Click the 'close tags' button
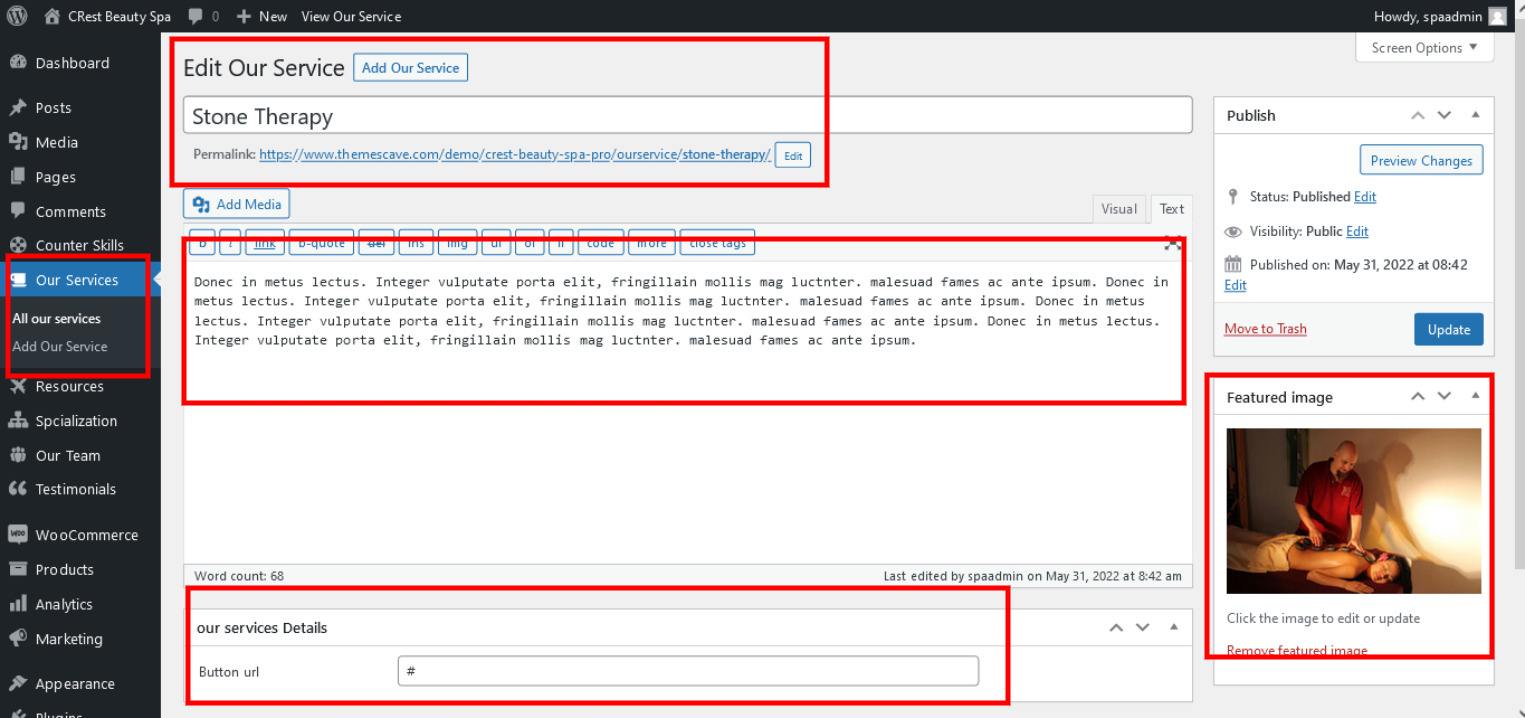The image size is (1525, 718). pos(717,243)
